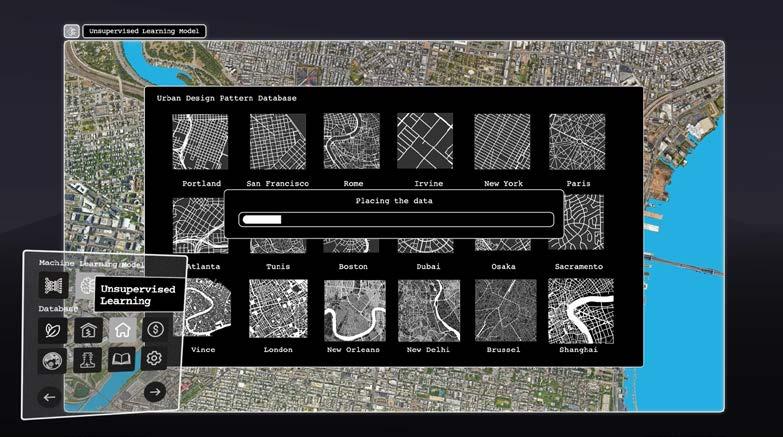Click the Placing the data progress bar
The image size is (783, 437).
[396, 219]
